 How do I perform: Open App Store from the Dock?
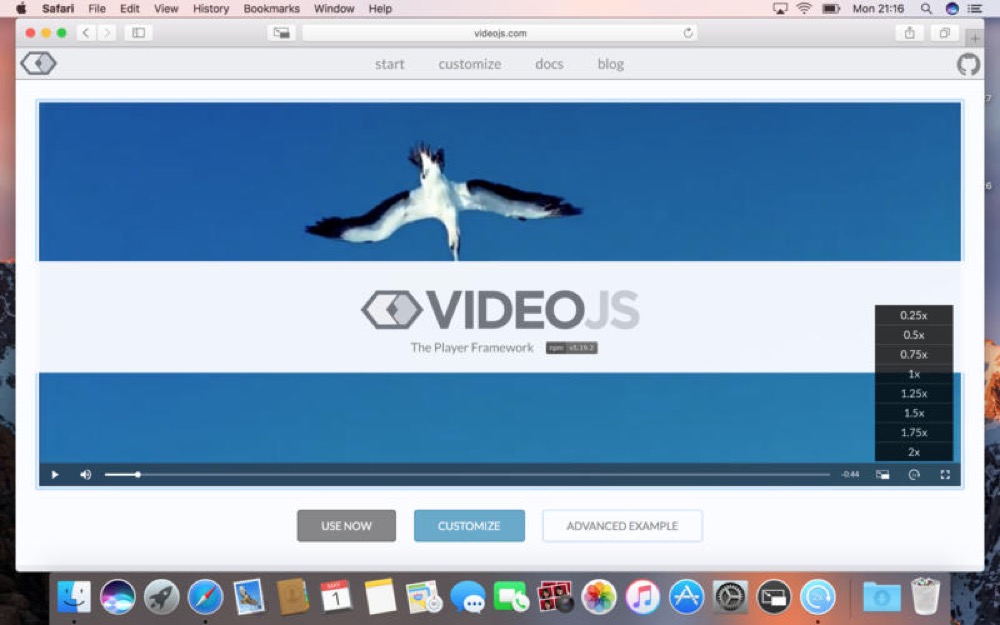pos(686,597)
